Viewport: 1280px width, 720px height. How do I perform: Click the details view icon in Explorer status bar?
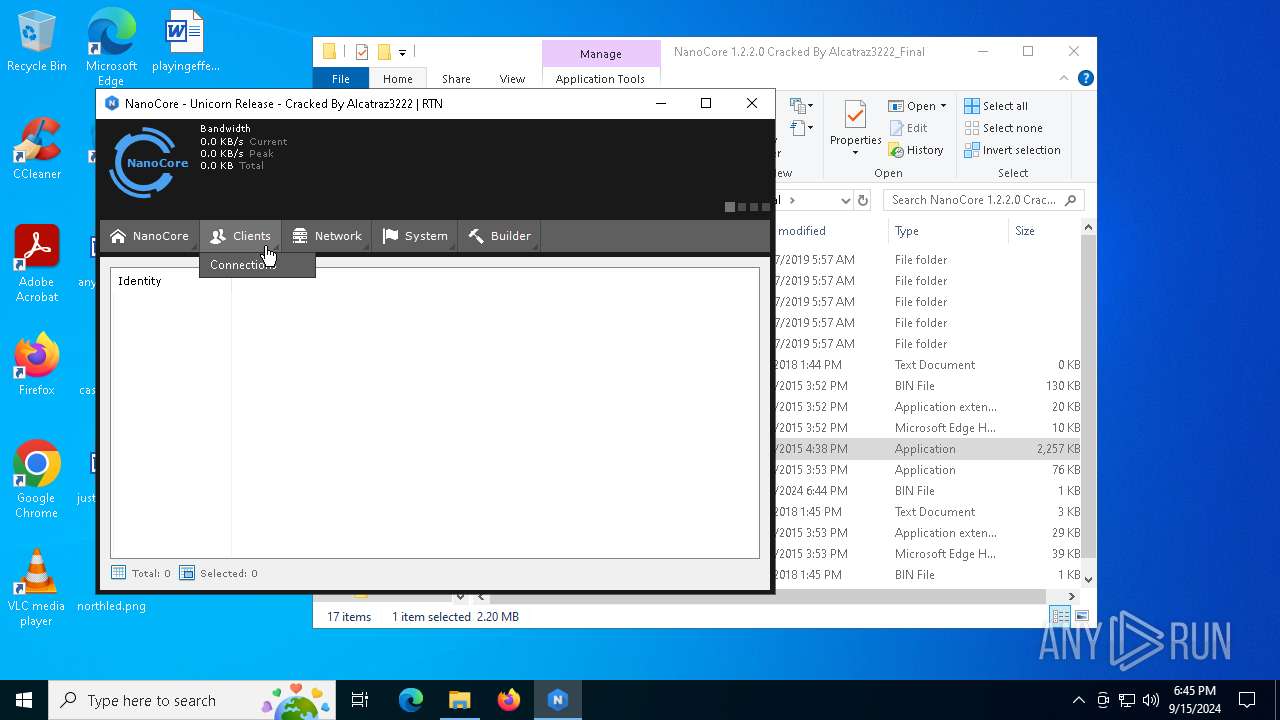[x=1060, y=616]
